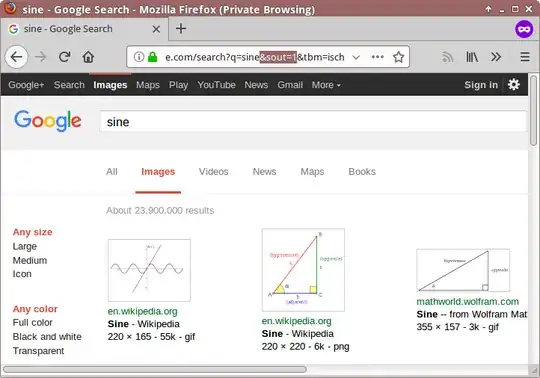Open Search in the black Google bar
The image size is (540, 378).
pyautogui.click(x=69, y=85)
